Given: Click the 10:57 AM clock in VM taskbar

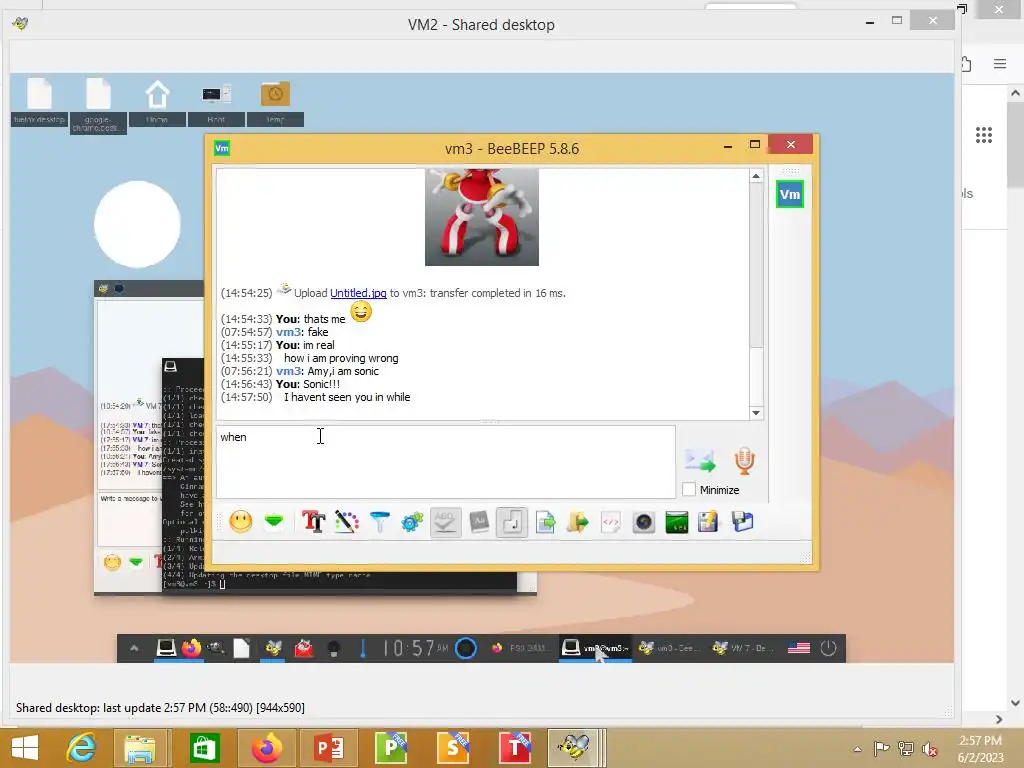Looking at the screenshot, I should coord(415,648).
